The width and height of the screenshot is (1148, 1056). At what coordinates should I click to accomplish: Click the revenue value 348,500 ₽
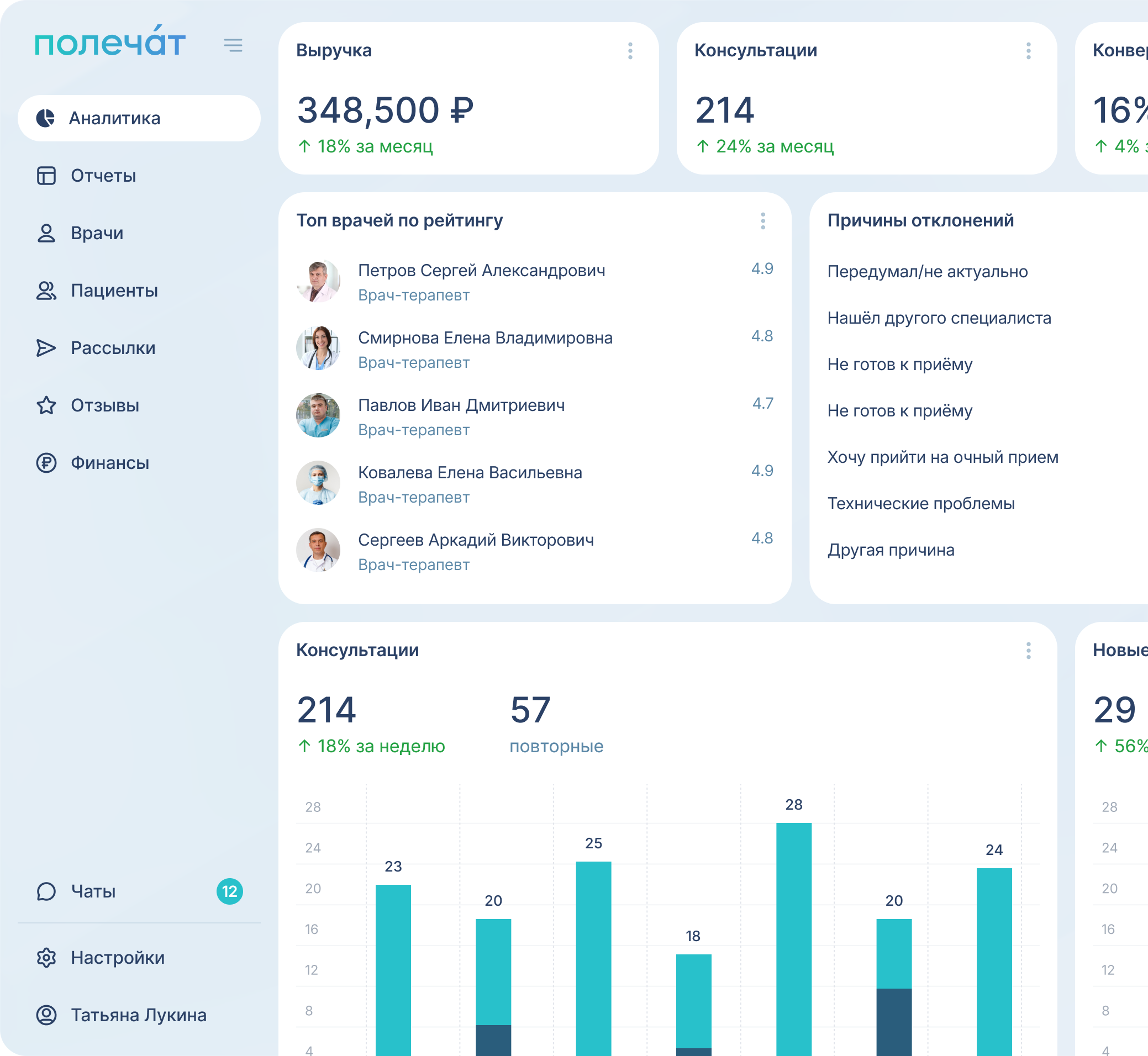tap(385, 110)
